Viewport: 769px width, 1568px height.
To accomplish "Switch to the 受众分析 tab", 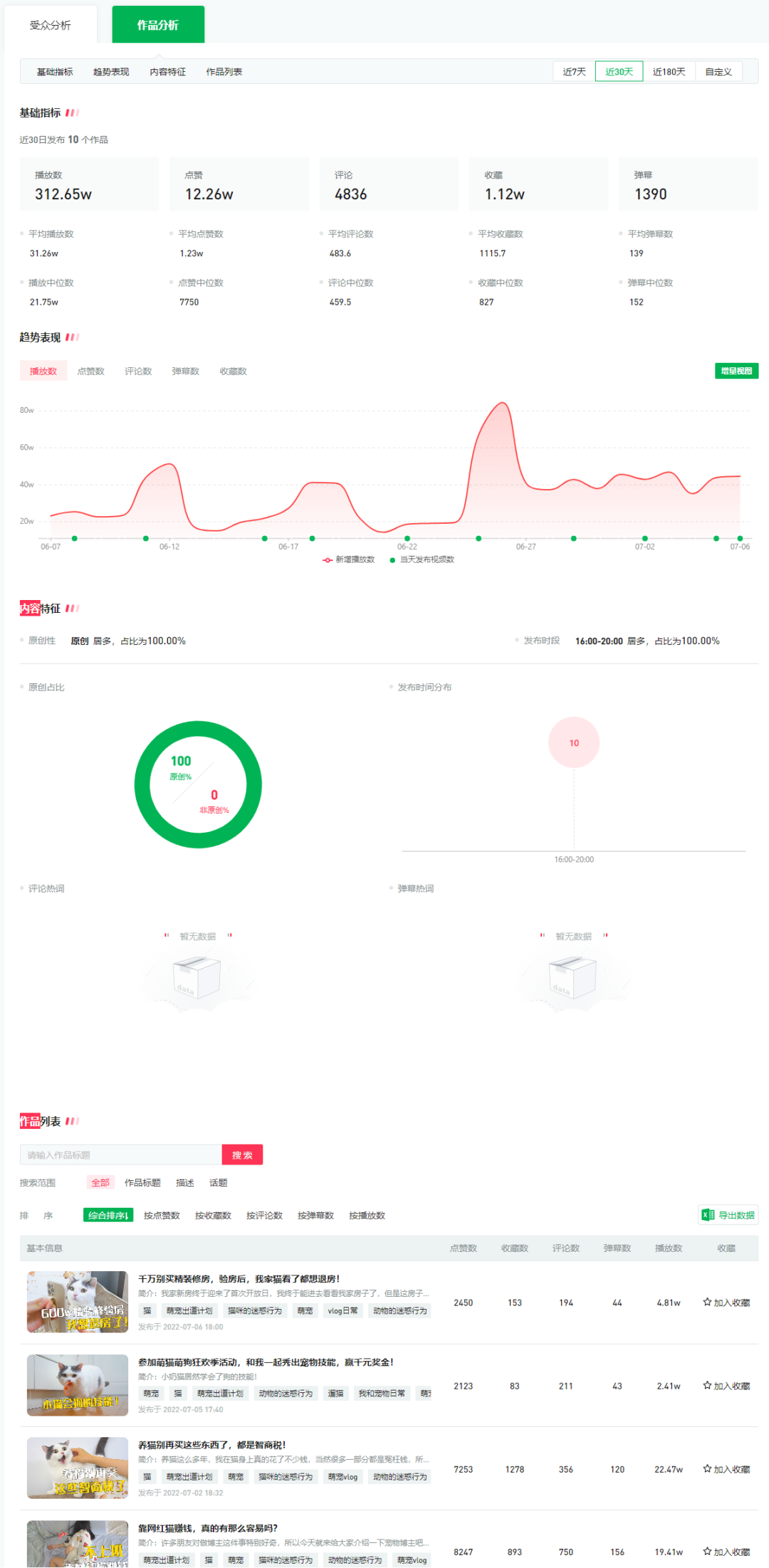I will (51, 25).
